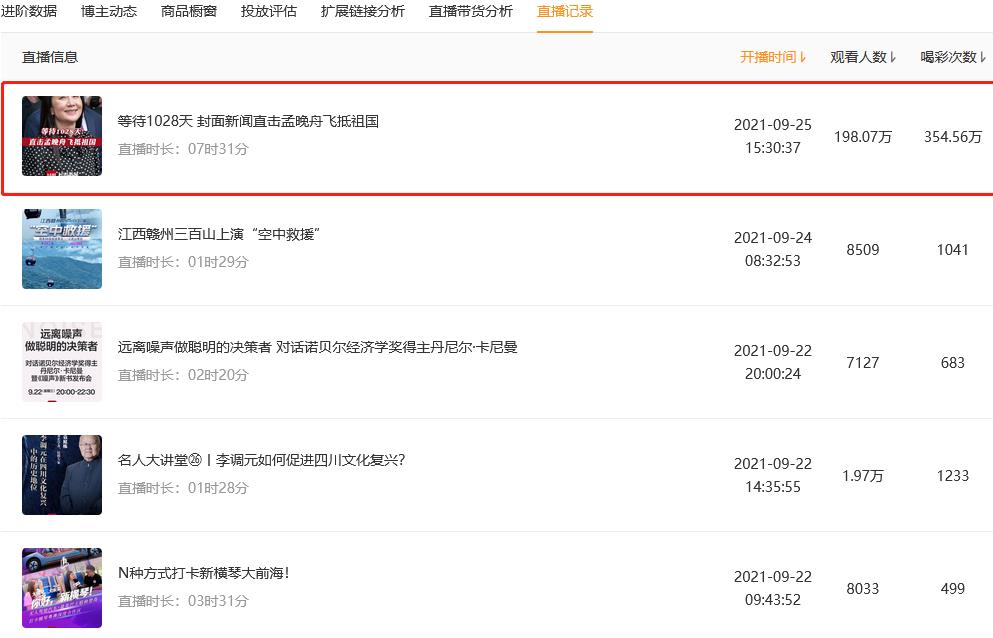The width and height of the screenshot is (993, 638).
Task: Select the 直播记录 tab
Action: 565,11
